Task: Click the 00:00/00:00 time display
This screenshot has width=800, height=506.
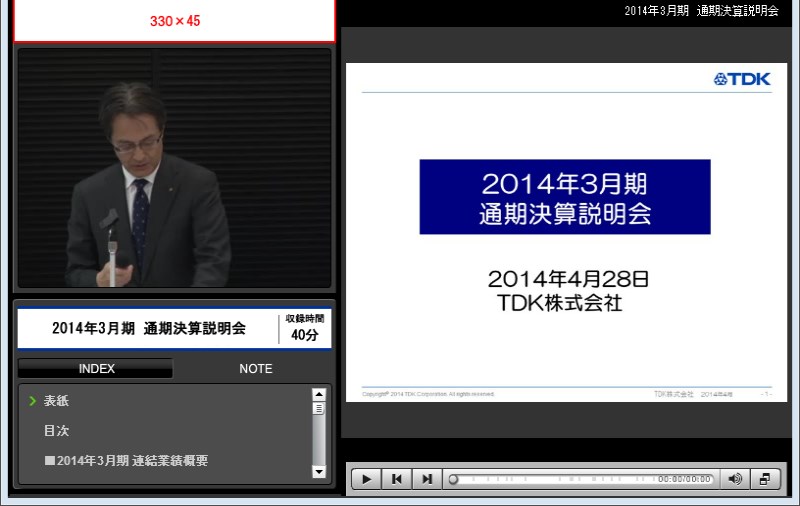Action: pos(684,479)
